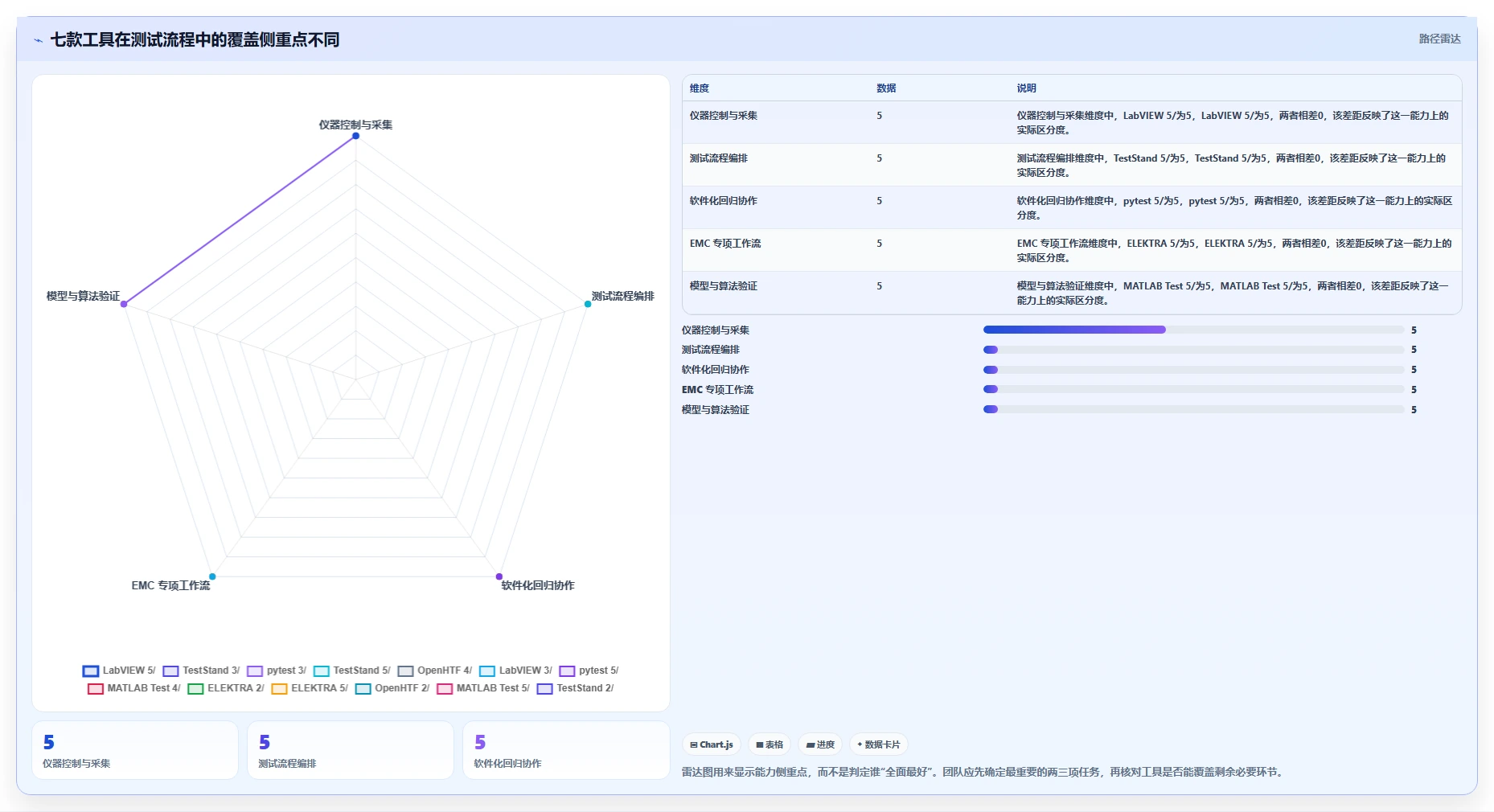The width and height of the screenshot is (1494, 812).
Task: Click the description mentioning LabVIEW 5/为5
Action: point(1233,123)
